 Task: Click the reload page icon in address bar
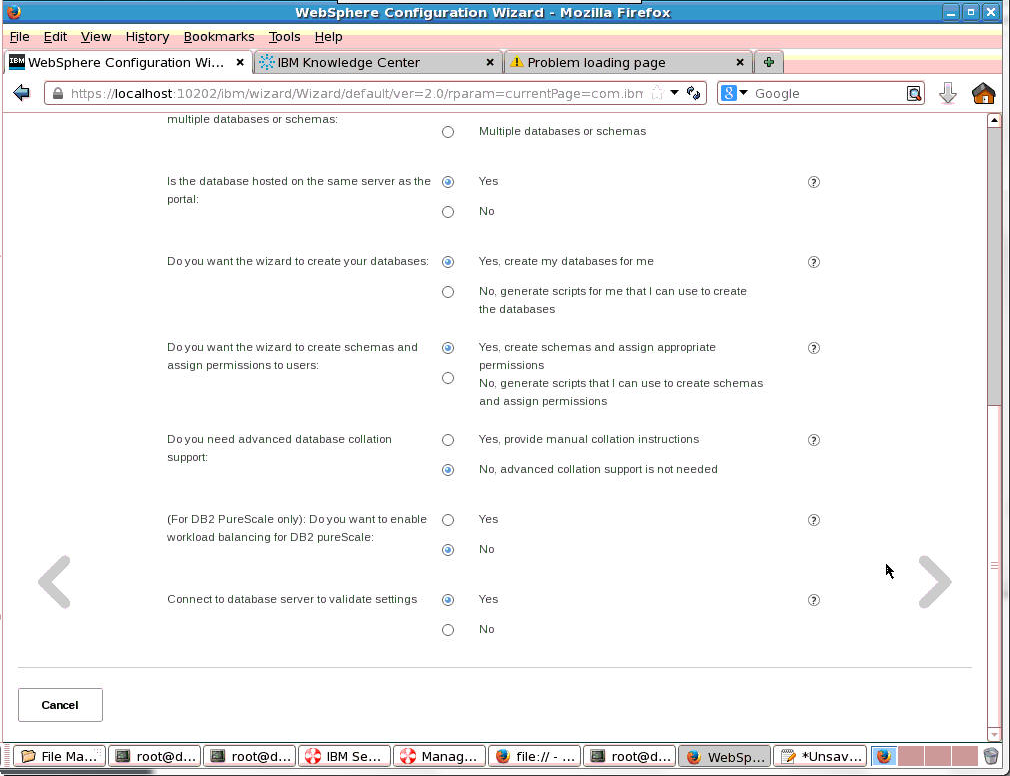coord(693,93)
